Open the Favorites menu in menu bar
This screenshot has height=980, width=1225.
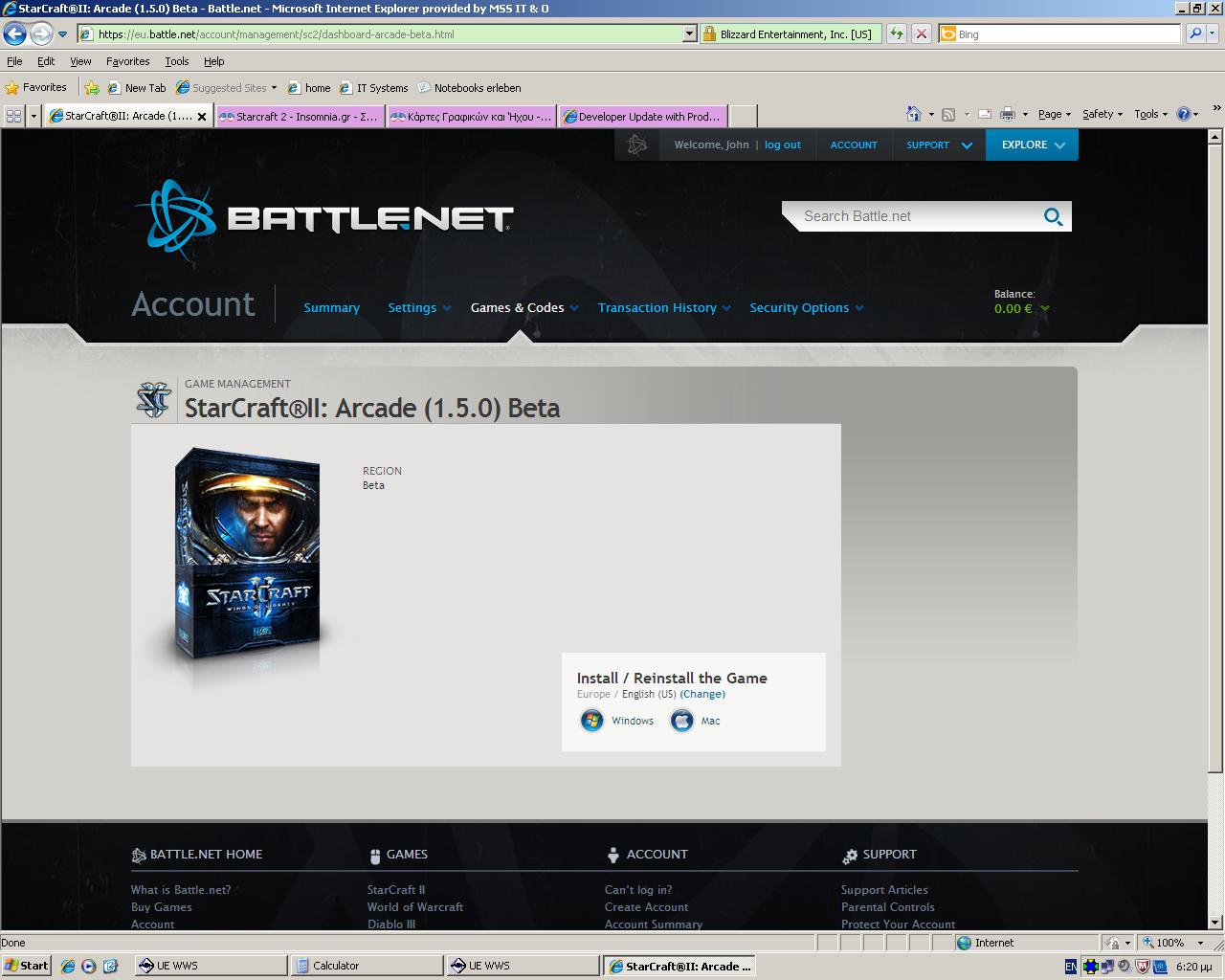[x=128, y=61]
